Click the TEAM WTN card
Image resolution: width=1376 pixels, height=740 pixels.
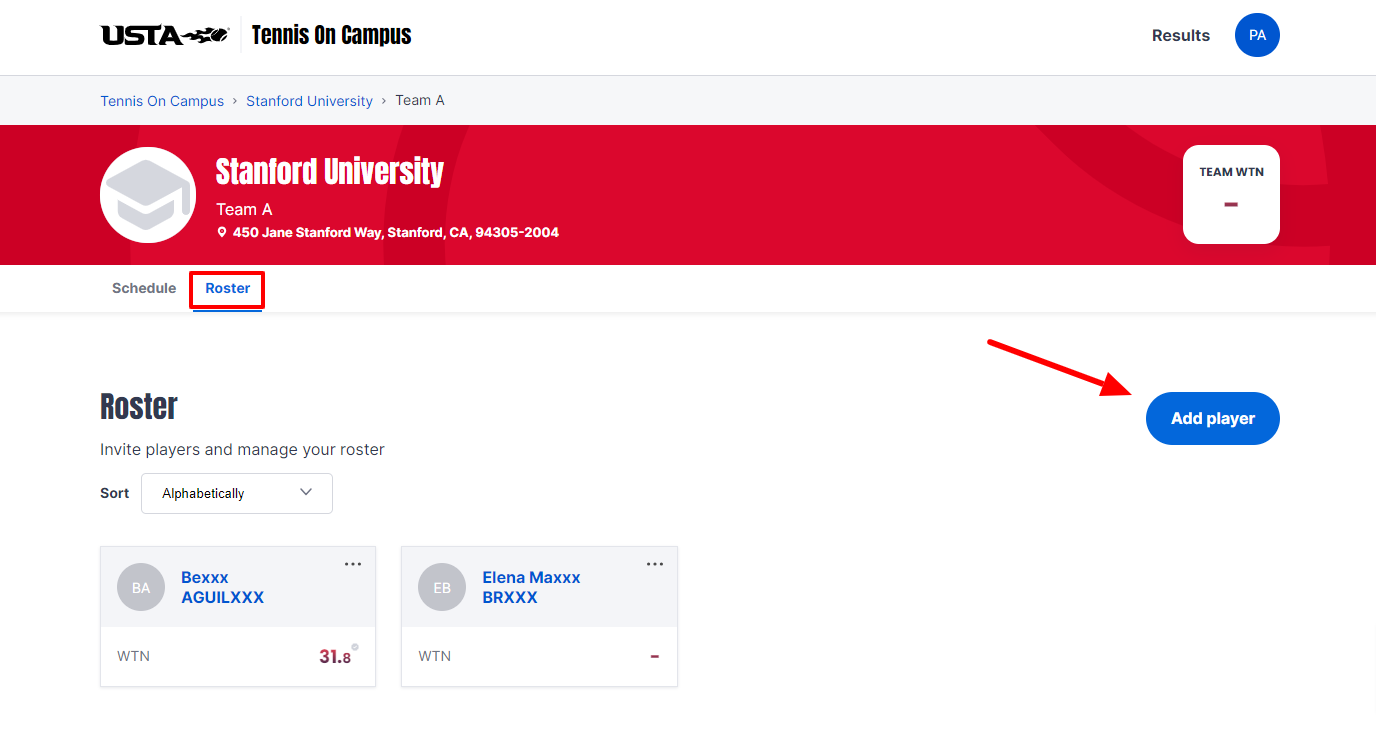1231,194
